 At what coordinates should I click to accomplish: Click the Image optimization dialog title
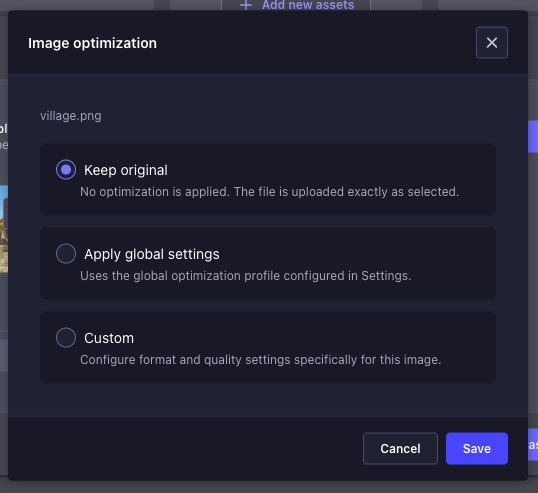click(x=92, y=43)
